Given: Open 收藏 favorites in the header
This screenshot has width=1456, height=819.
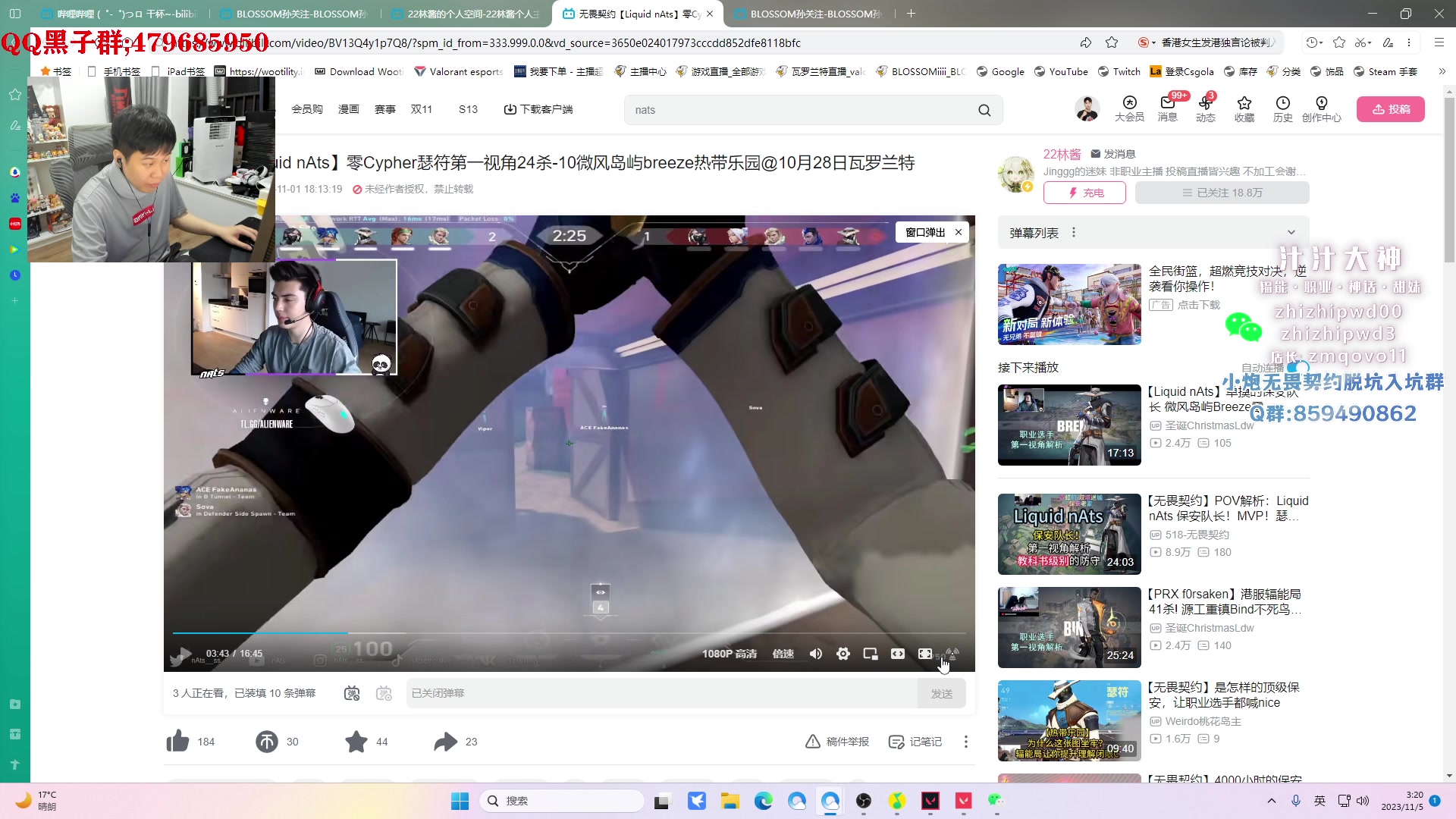Looking at the screenshot, I should click(1244, 108).
